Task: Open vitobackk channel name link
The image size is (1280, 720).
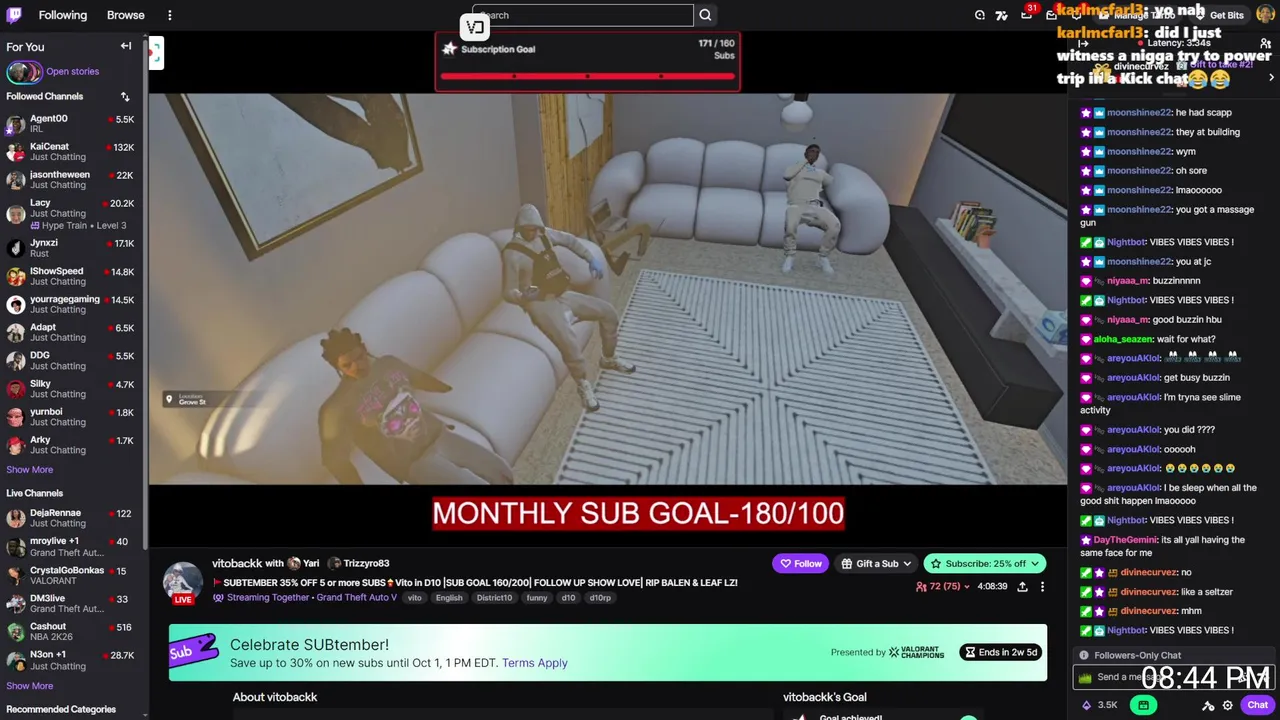Action: [236, 563]
